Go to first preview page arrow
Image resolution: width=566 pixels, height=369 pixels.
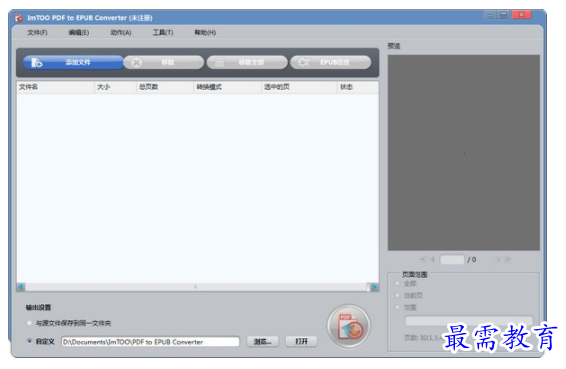coord(422,259)
